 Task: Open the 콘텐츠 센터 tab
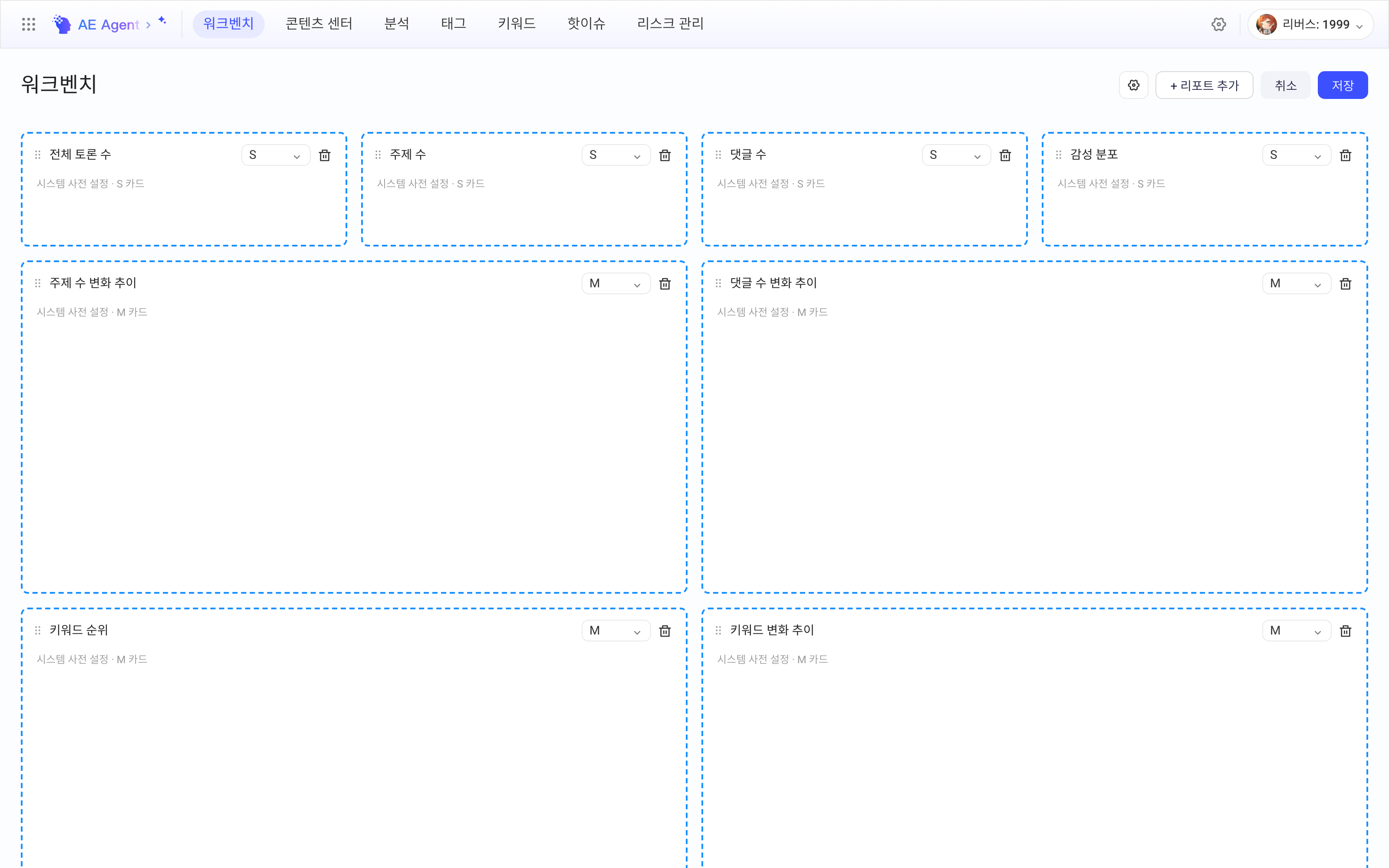coord(319,24)
